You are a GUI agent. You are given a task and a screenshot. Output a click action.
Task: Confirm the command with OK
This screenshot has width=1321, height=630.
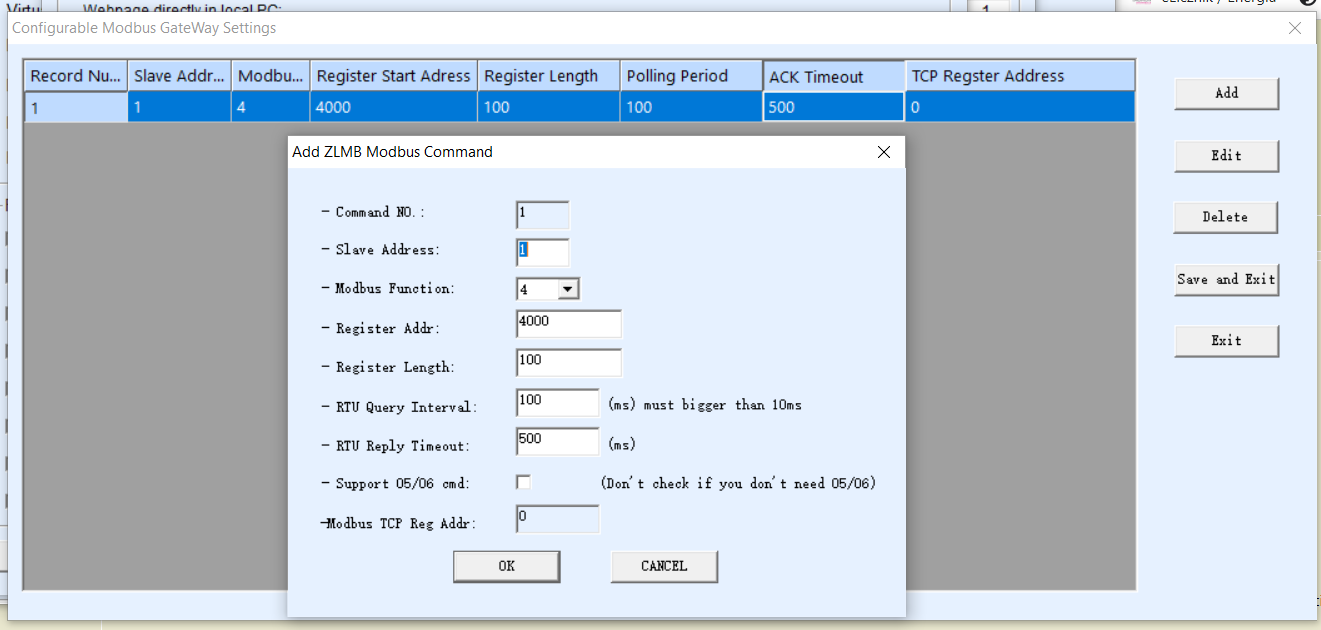point(506,566)
